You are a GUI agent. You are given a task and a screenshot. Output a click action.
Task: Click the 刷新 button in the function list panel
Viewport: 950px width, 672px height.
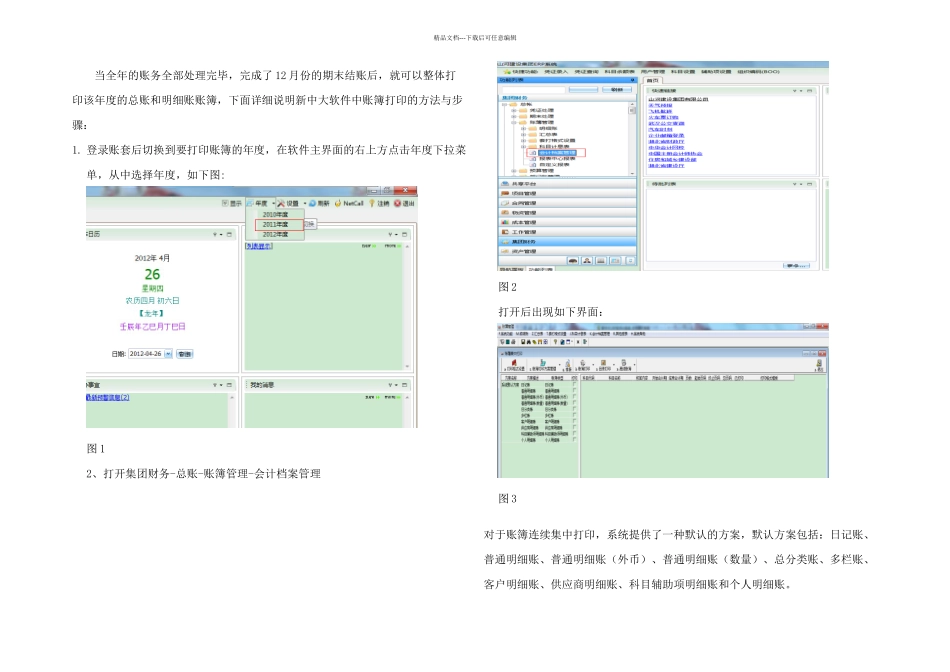[617, 90]
